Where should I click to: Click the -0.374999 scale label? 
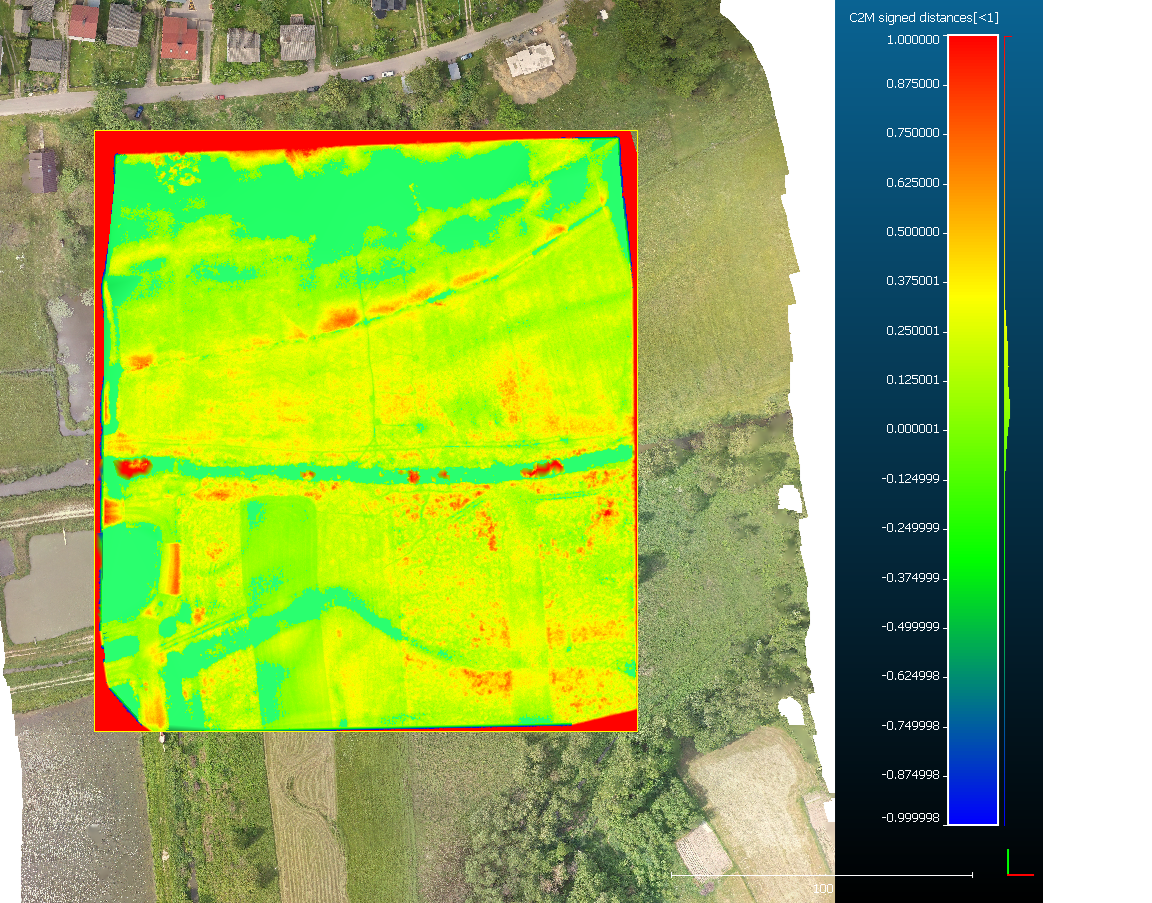[x=910, y=578]
